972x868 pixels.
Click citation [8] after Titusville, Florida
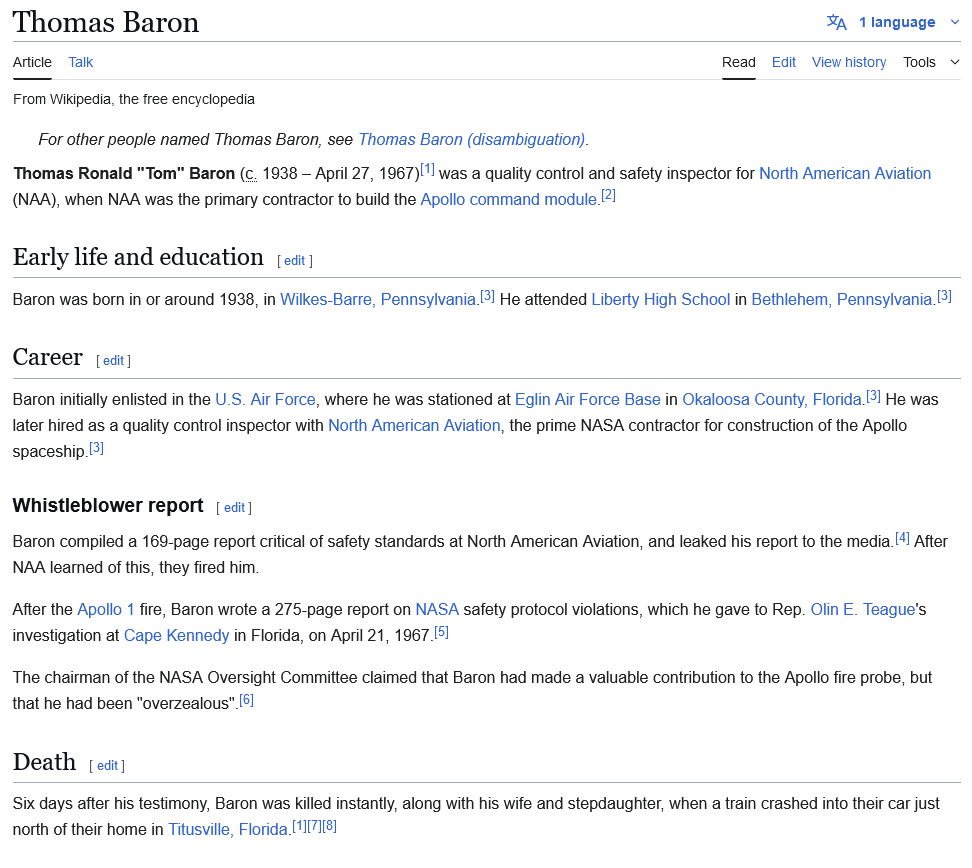pyautogui.click(x=329, y=826)
